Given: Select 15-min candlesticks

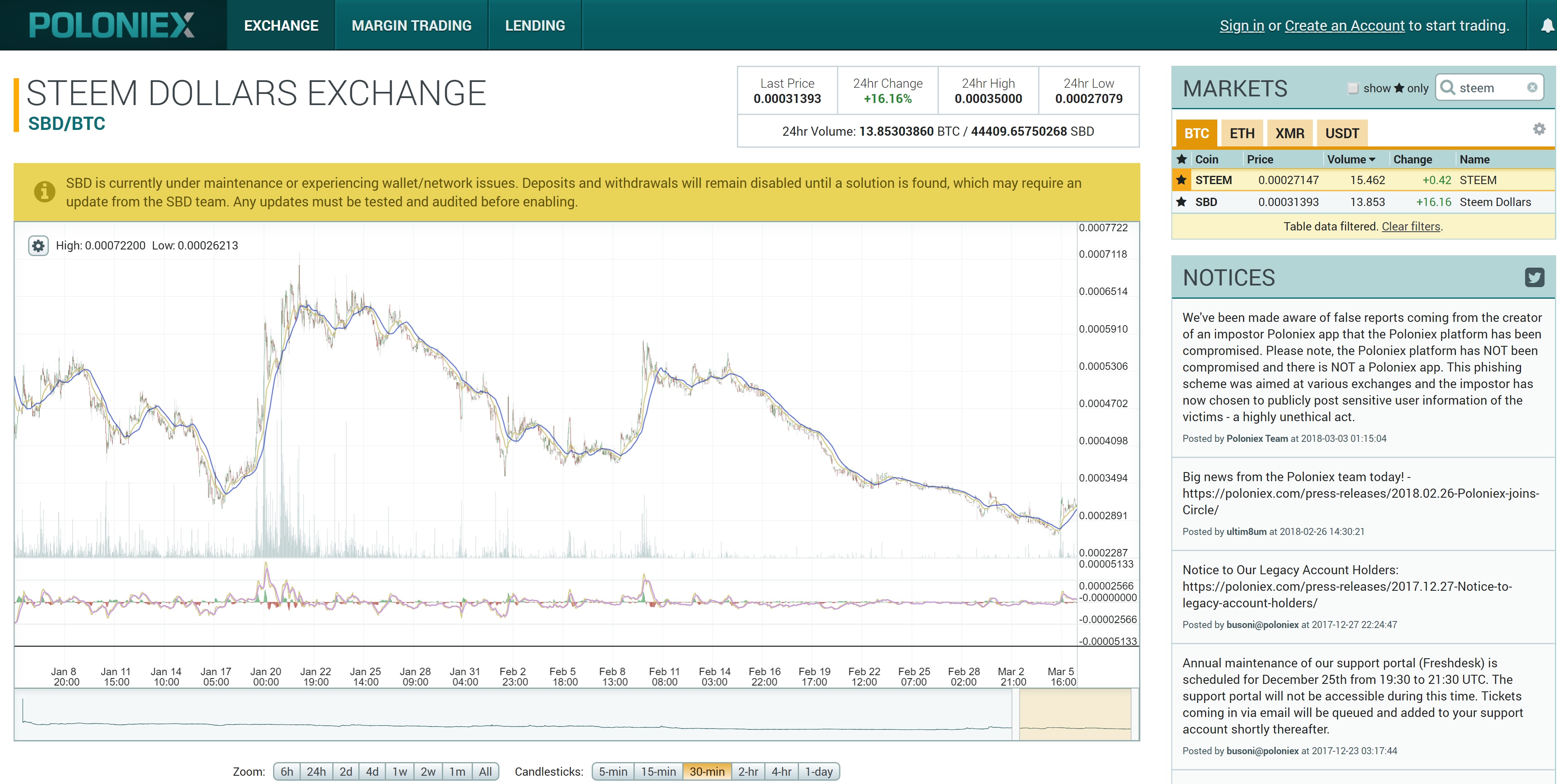Looking at the screenshot, I should (658, 771).
